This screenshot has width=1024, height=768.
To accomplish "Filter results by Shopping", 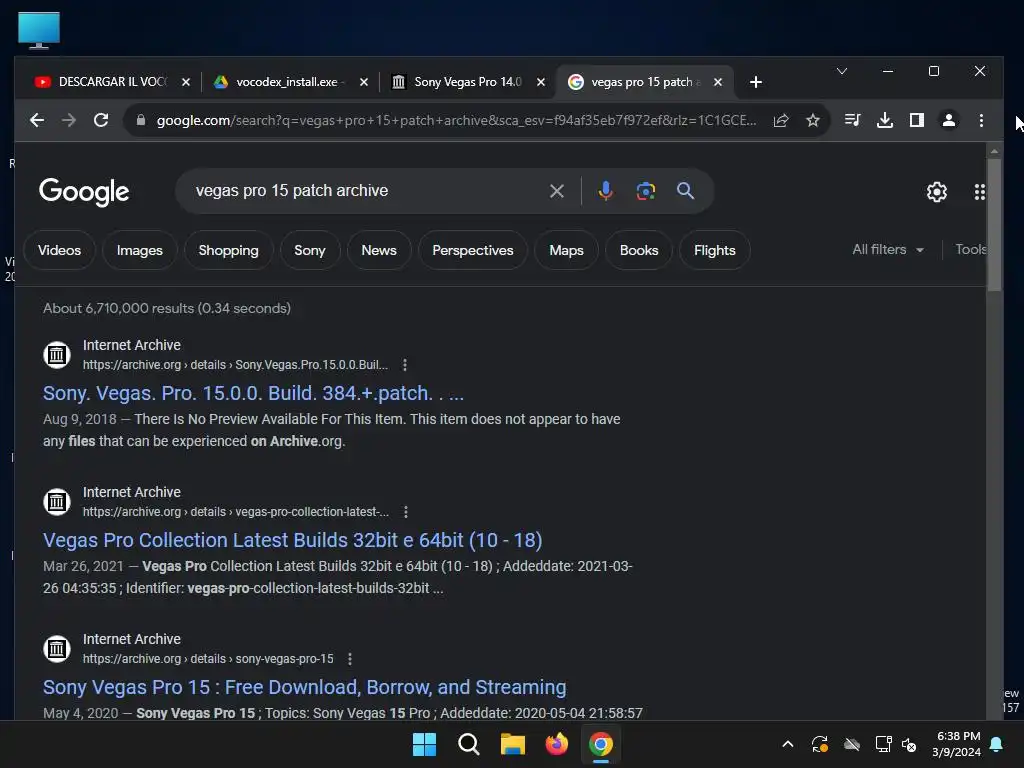I will point(229,250).
